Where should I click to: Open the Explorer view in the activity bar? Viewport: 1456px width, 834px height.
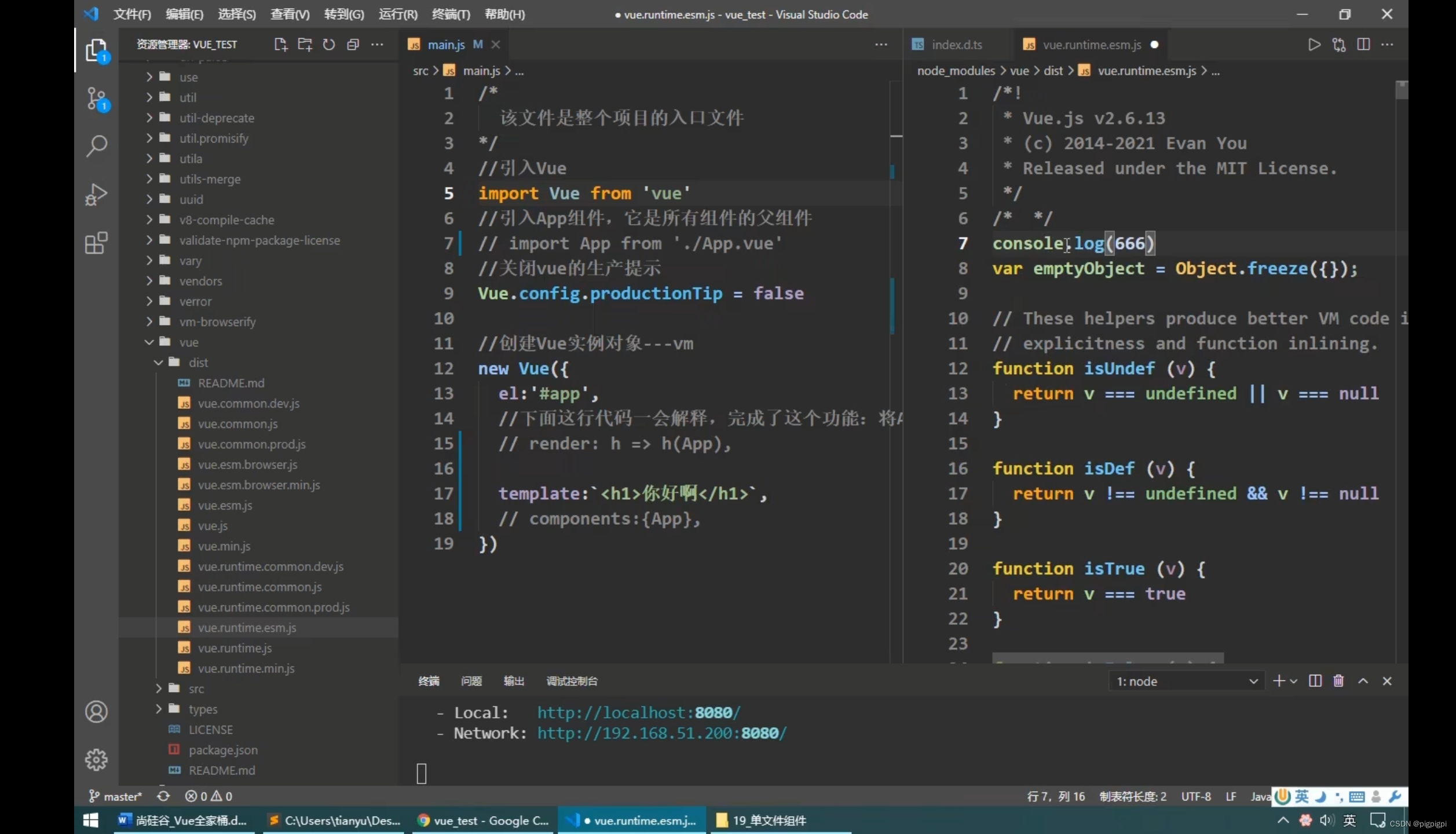[x=96, y=51]
